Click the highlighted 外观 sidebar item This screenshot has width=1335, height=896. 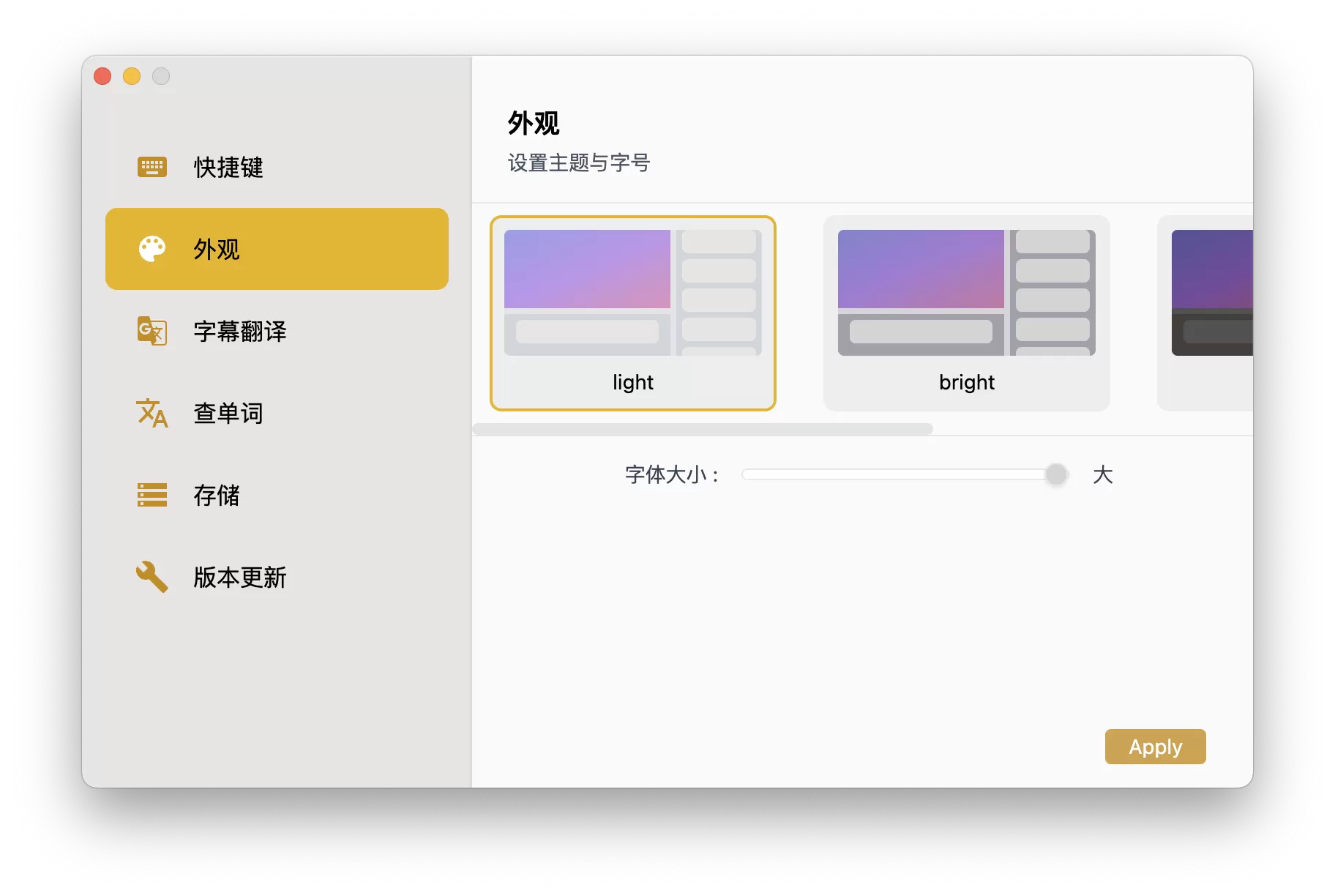(x=277, y=249)
